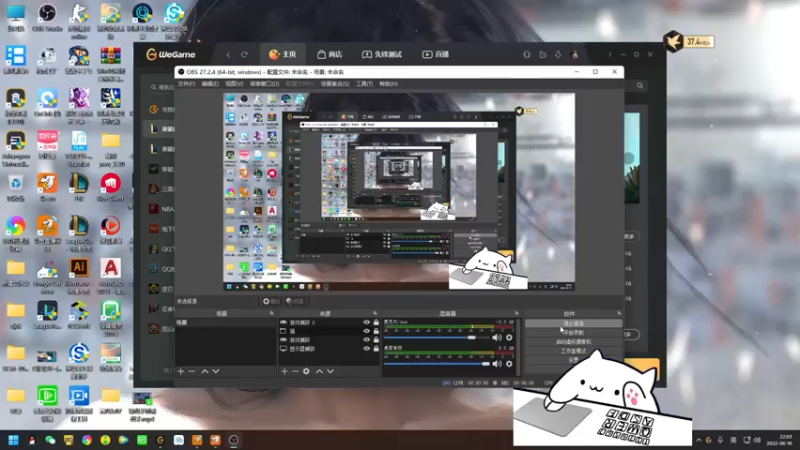Click the WeGame logo
Viewport: 800px width, 450px height.
[x=171, y=55]
